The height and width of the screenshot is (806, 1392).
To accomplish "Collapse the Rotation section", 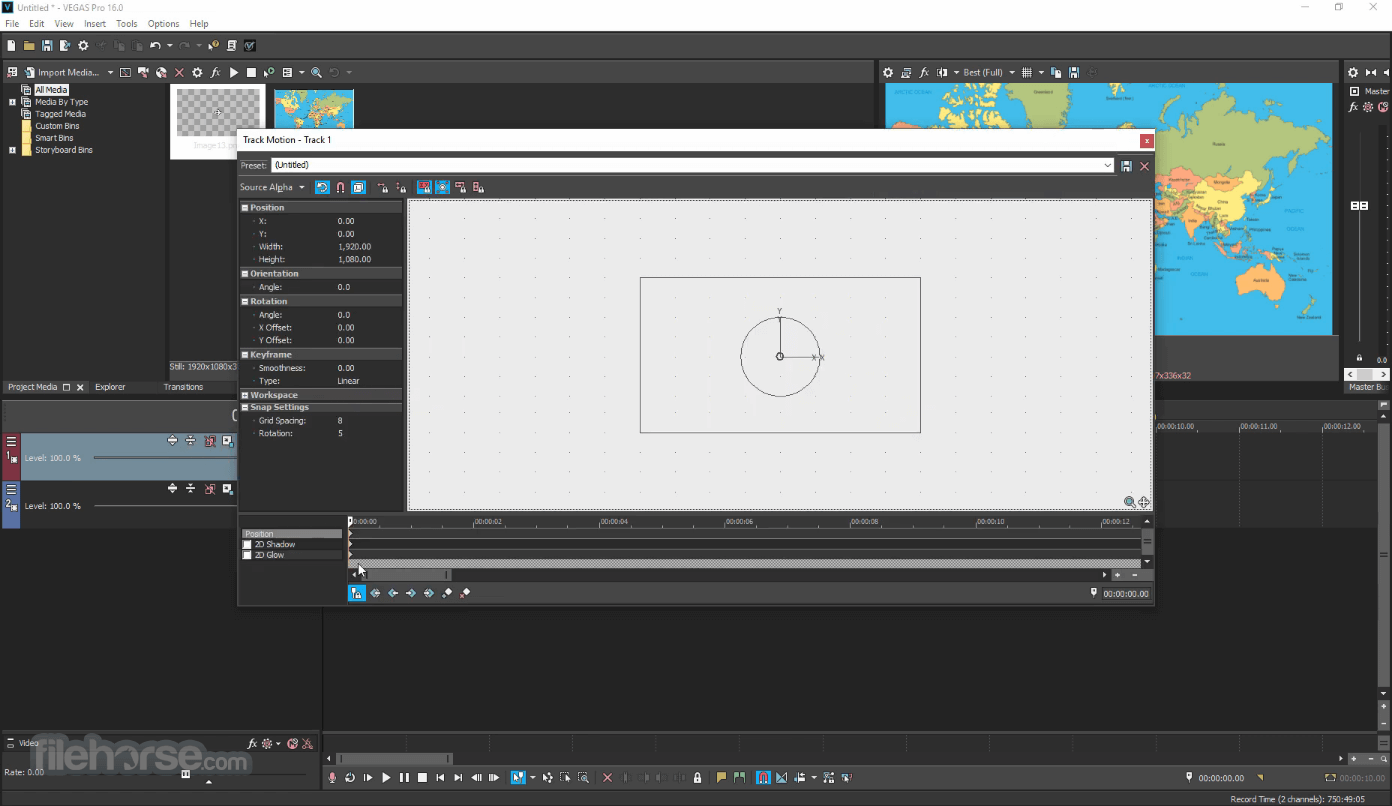I will coord(245,301).
